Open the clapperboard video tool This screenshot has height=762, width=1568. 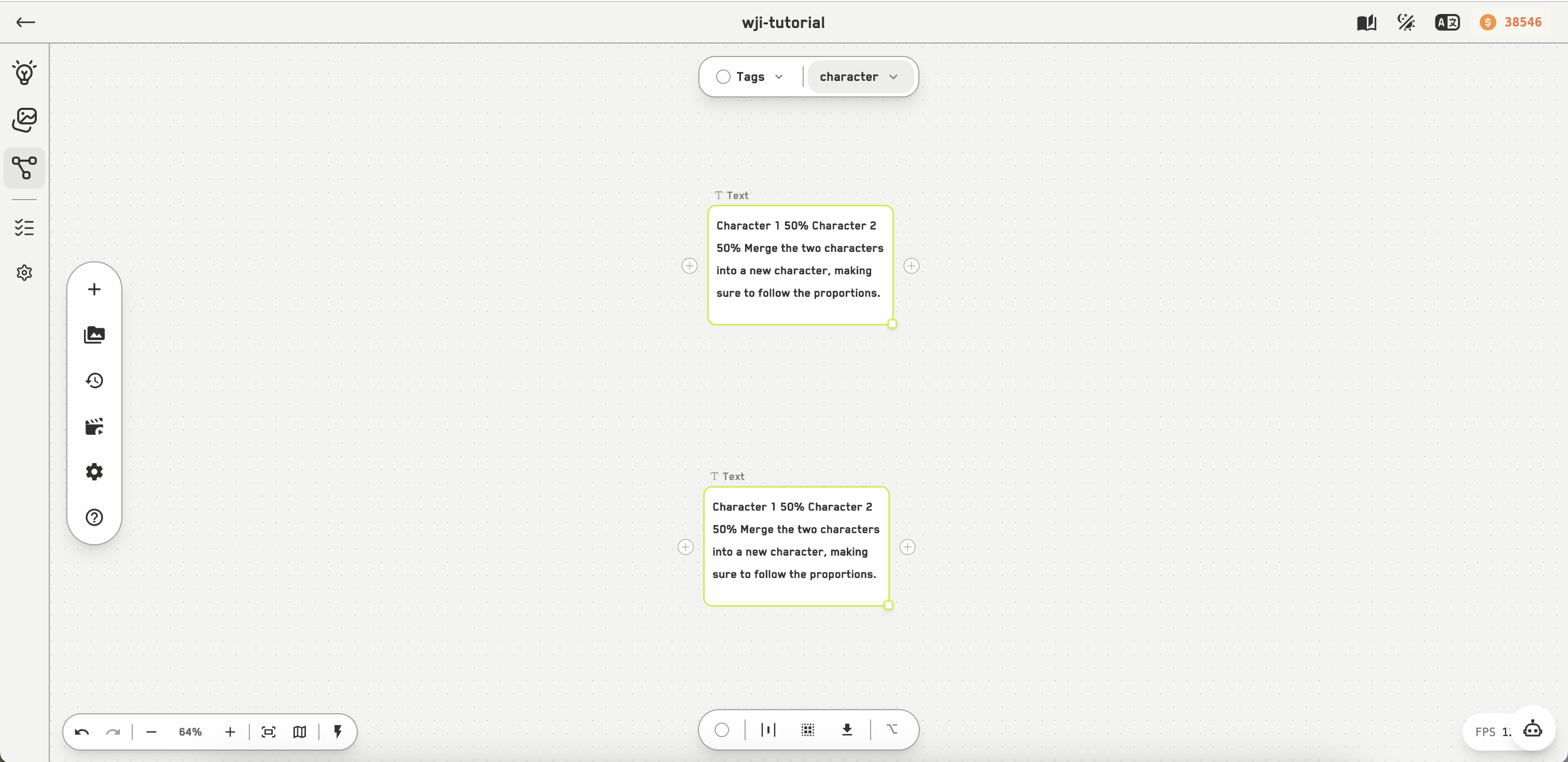94,426
